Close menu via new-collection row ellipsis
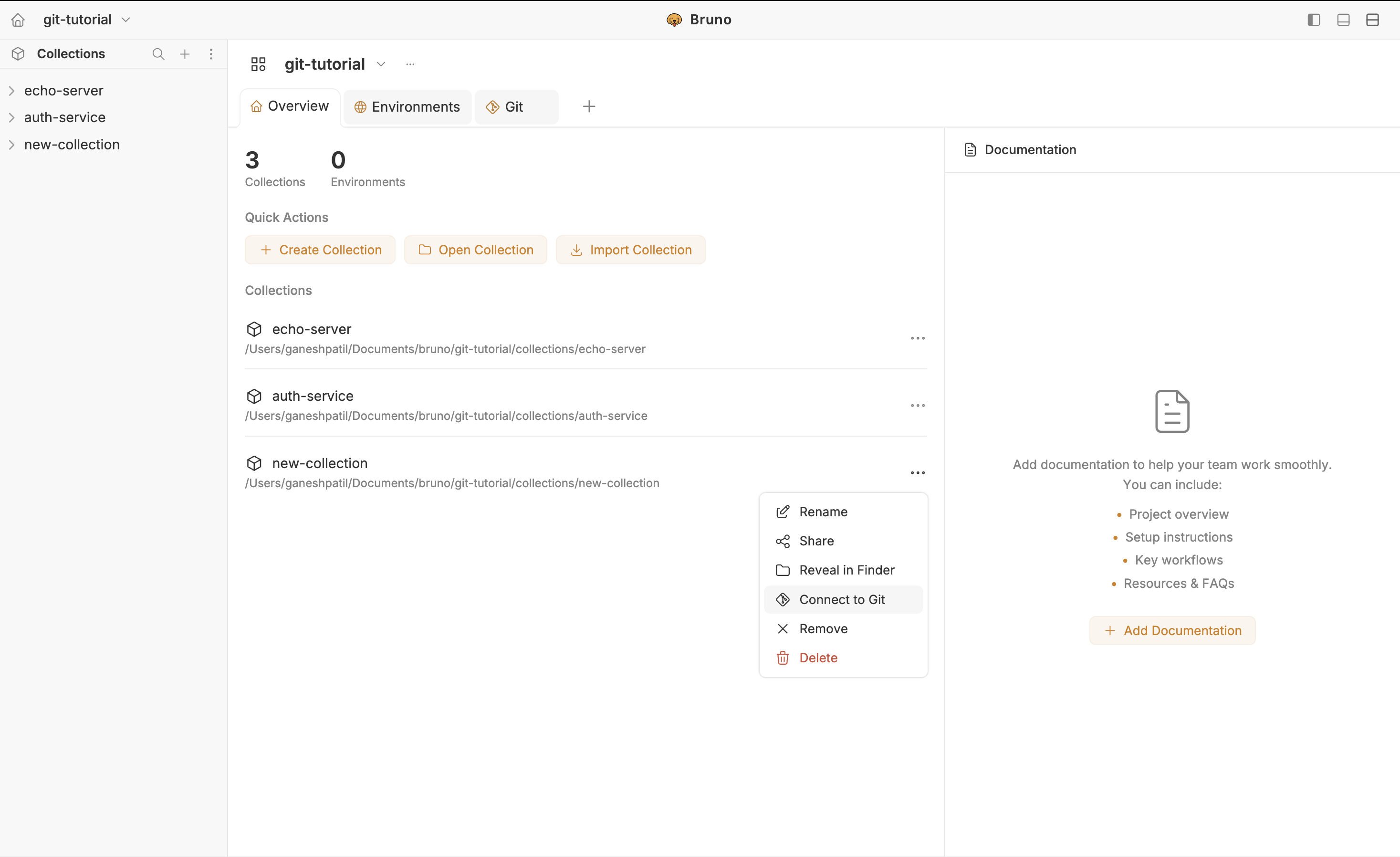The image size is (1400, 857). (918, 473)
